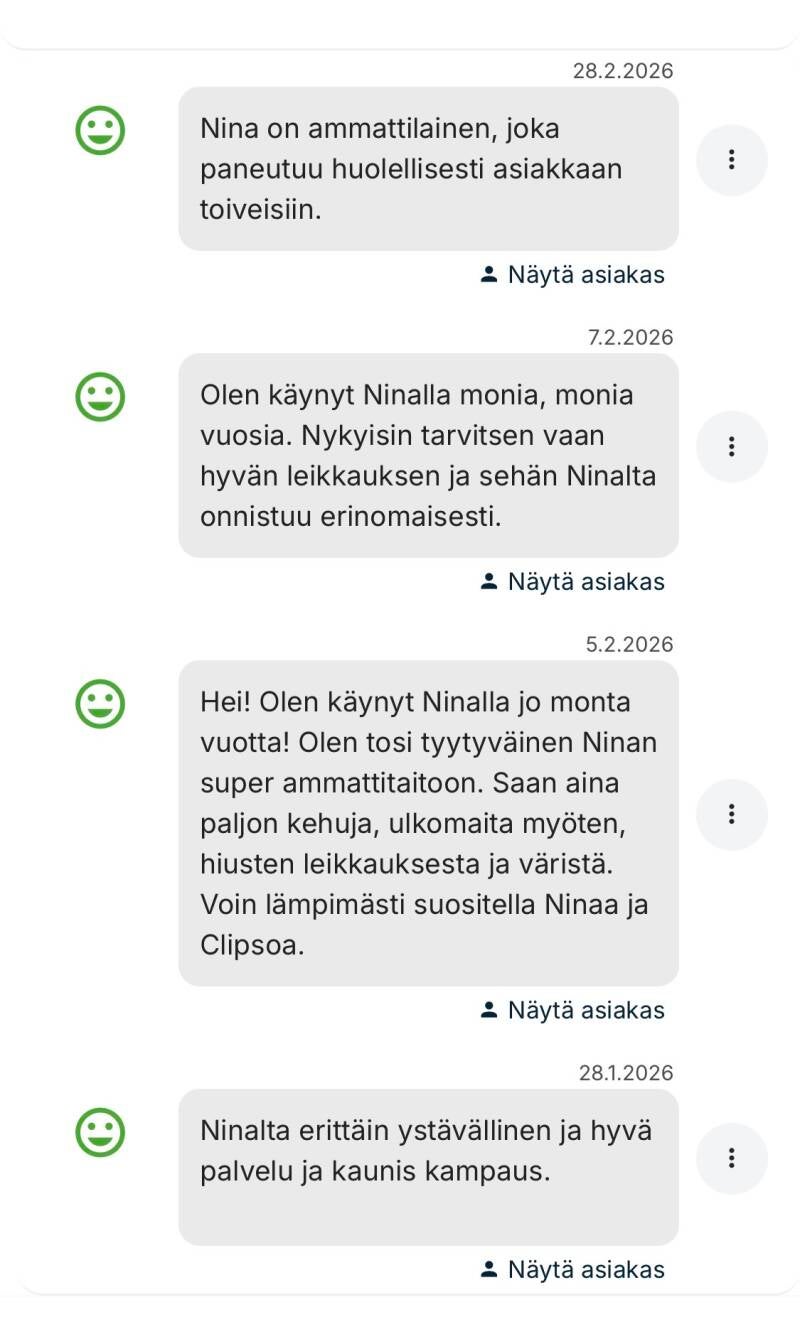800x1339 pixels.
Task: Select the review mentioning "kaunis kampaus"
Action: click(428, 1166)
